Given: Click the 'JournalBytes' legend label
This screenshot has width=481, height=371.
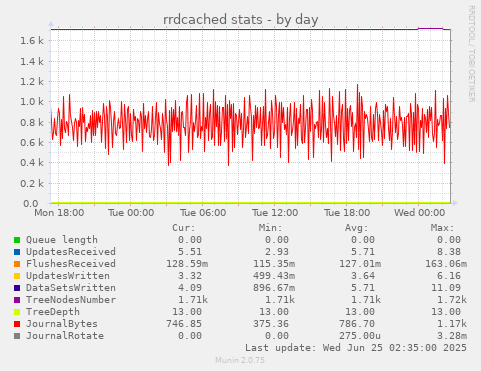Looking at the screenshot, I should pos(62,324).
